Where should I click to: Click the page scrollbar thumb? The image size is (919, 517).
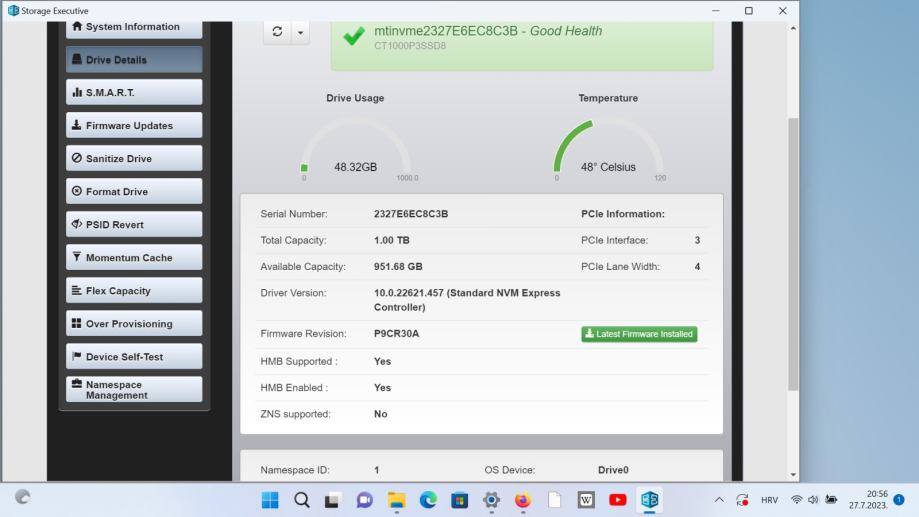click(793, 254)
